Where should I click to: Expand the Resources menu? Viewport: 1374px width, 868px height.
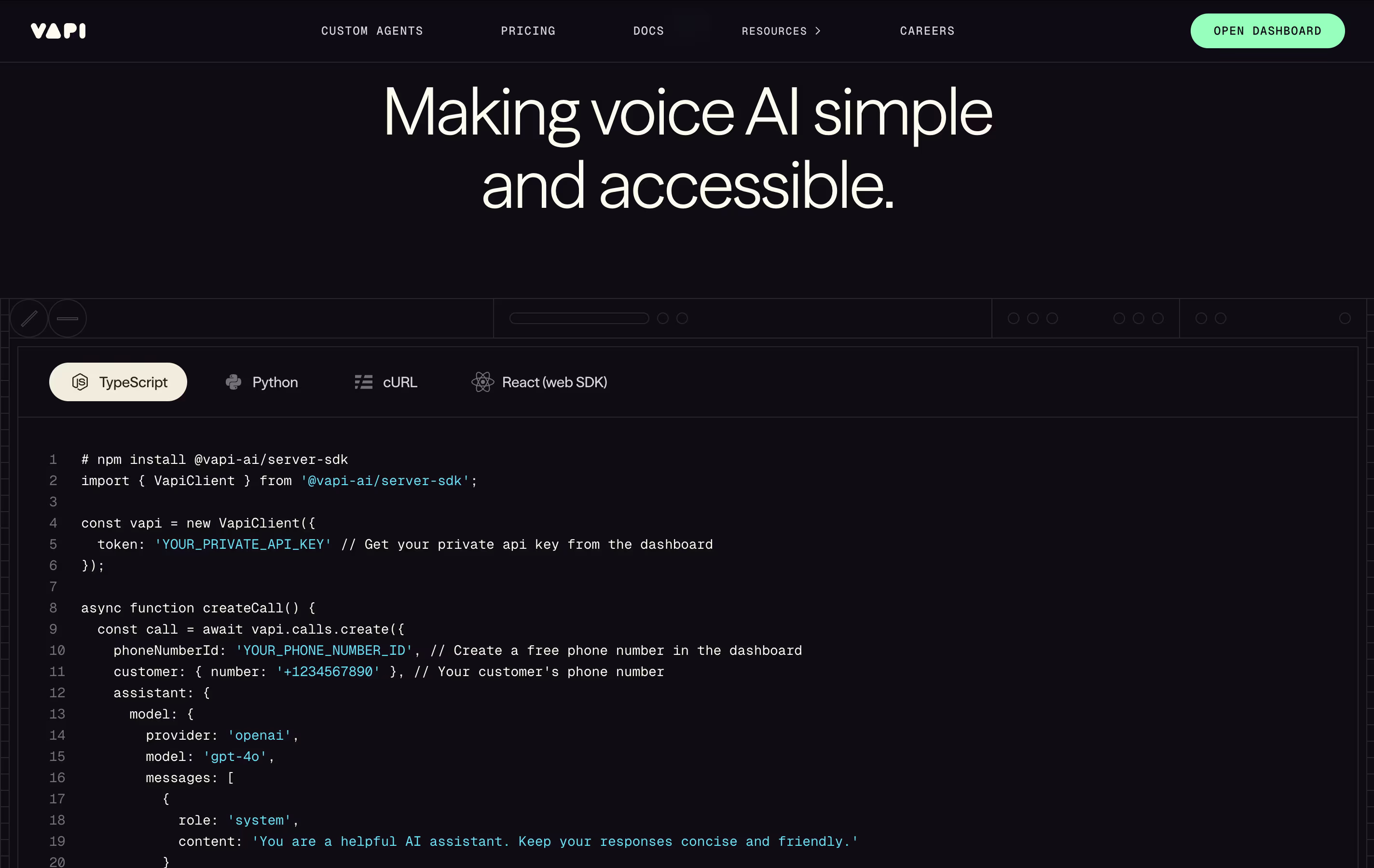coord(781,31)
